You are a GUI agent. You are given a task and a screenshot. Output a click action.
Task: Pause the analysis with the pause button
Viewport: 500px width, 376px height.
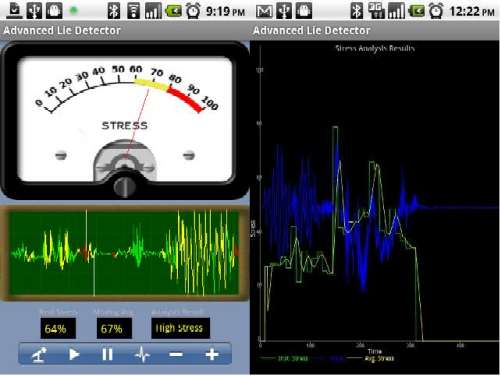pyautogui.click(x=107, y=354)
